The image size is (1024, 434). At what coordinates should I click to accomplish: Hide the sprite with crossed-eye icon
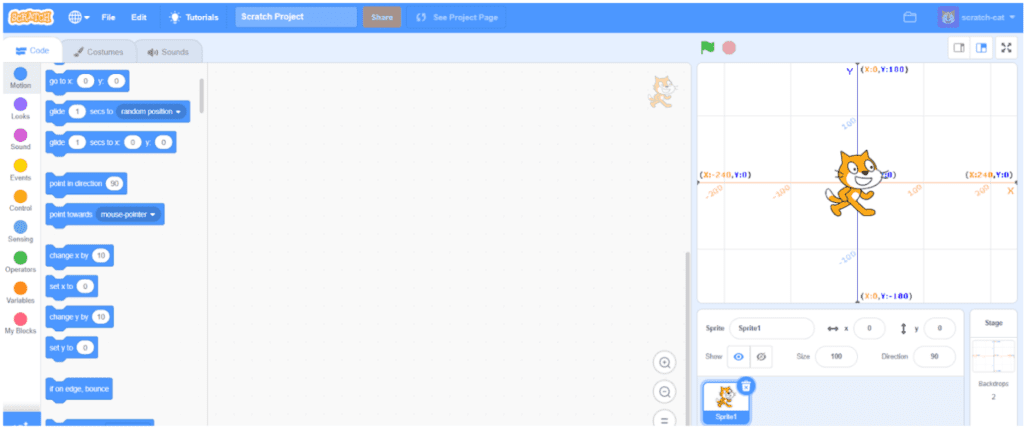(x=761, y=356)
